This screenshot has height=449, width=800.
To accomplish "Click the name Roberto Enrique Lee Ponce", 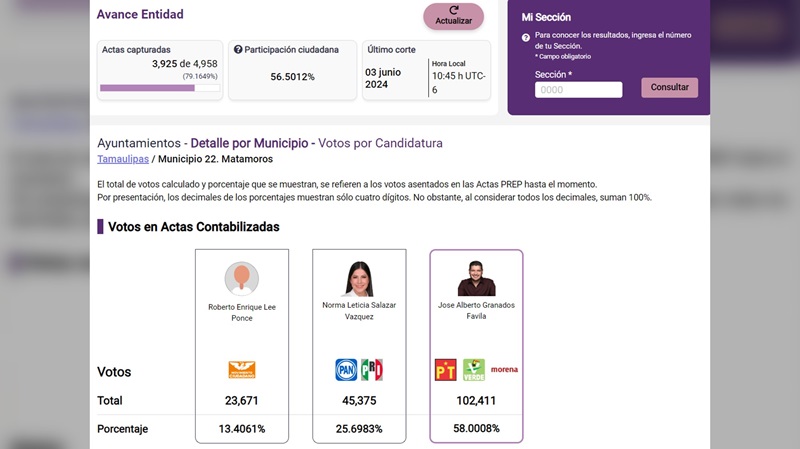I will 242,311.
